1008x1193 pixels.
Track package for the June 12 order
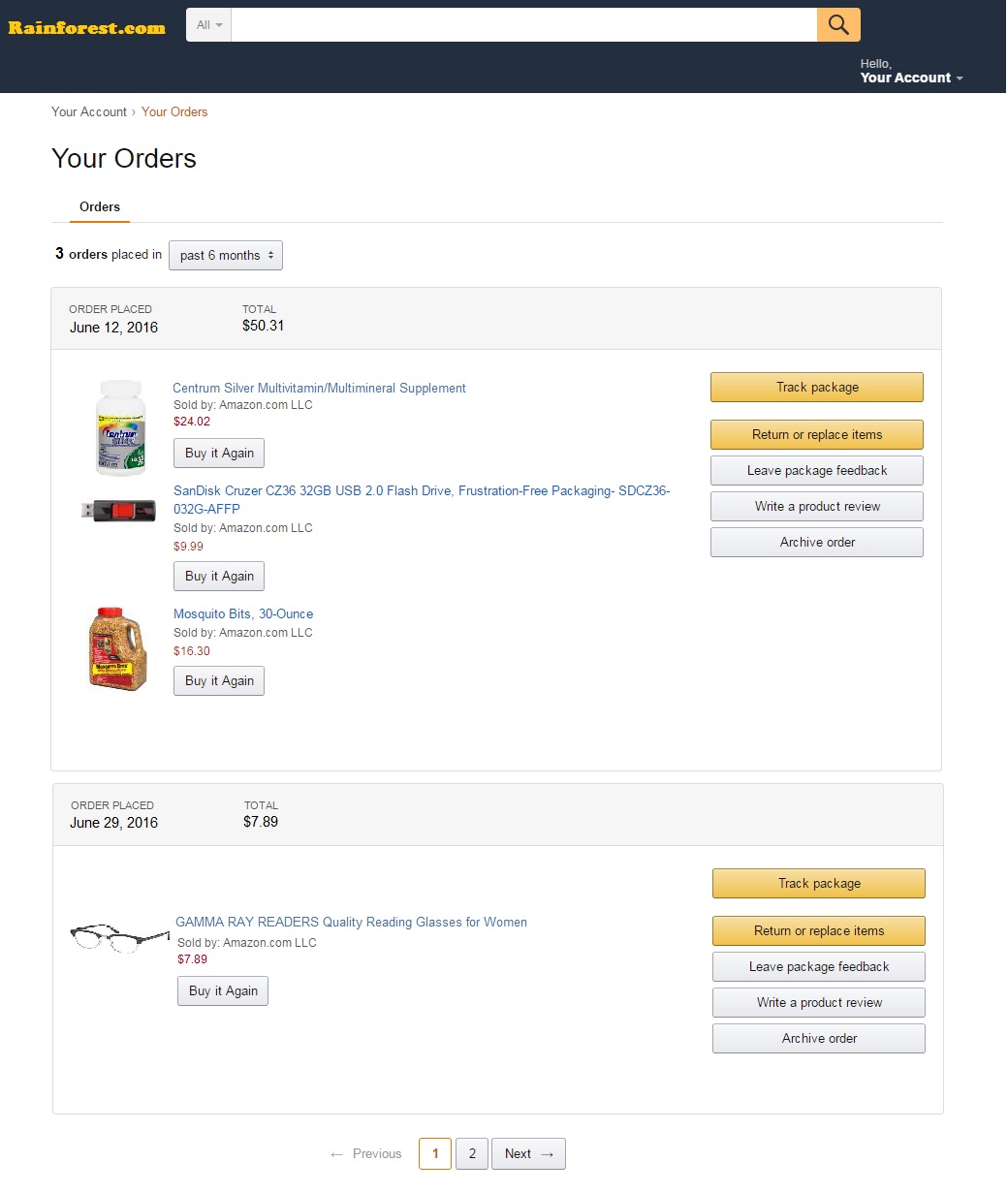[x=816, y=387]
